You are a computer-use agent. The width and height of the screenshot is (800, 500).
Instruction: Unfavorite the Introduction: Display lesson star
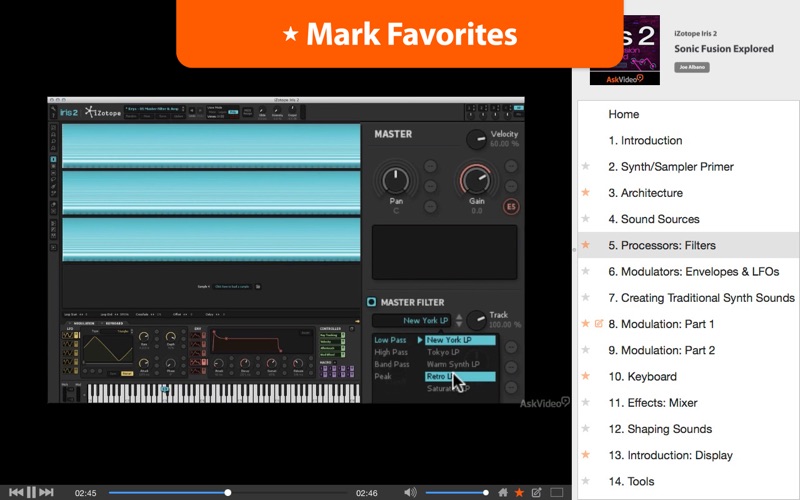tap(586, 455)
